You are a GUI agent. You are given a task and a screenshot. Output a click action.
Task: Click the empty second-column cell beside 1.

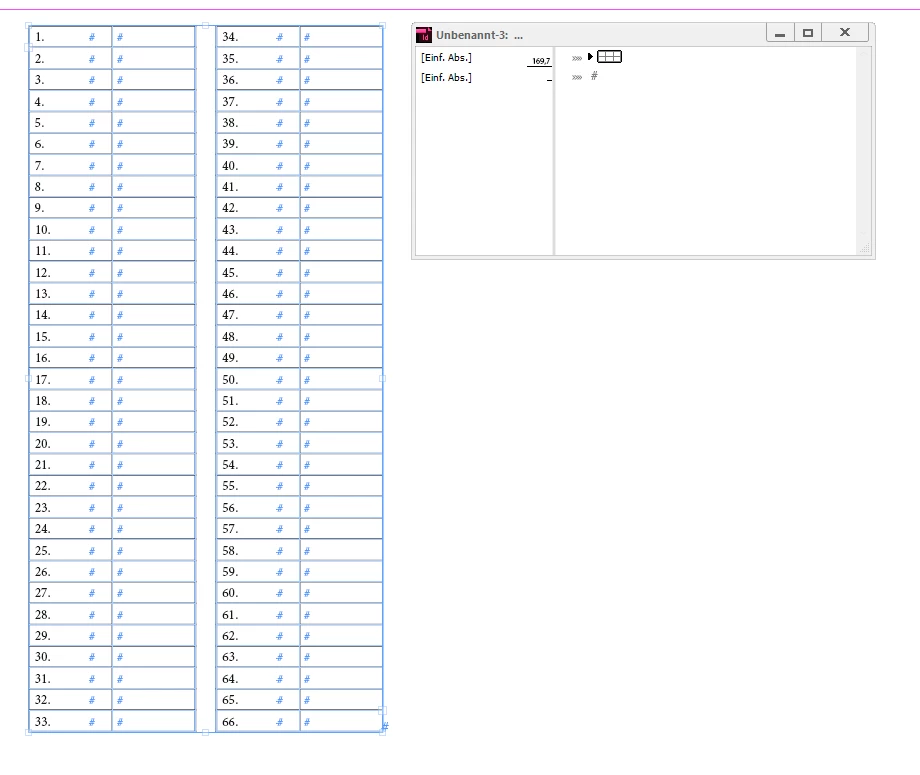[x=154, y=36]
